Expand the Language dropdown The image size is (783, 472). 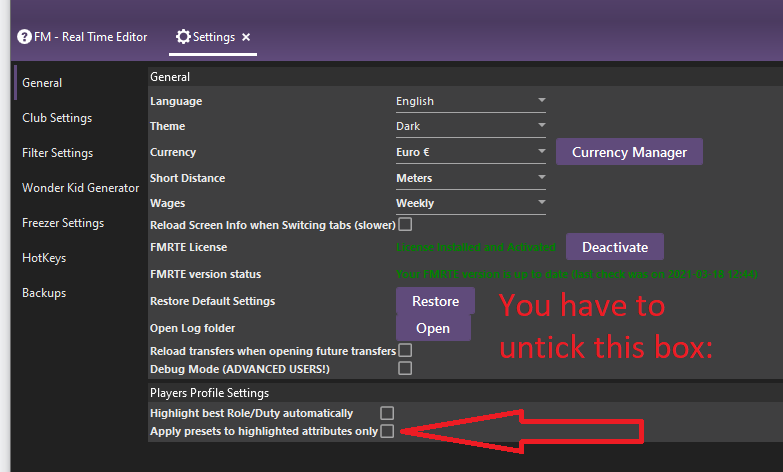pos(471,101)
